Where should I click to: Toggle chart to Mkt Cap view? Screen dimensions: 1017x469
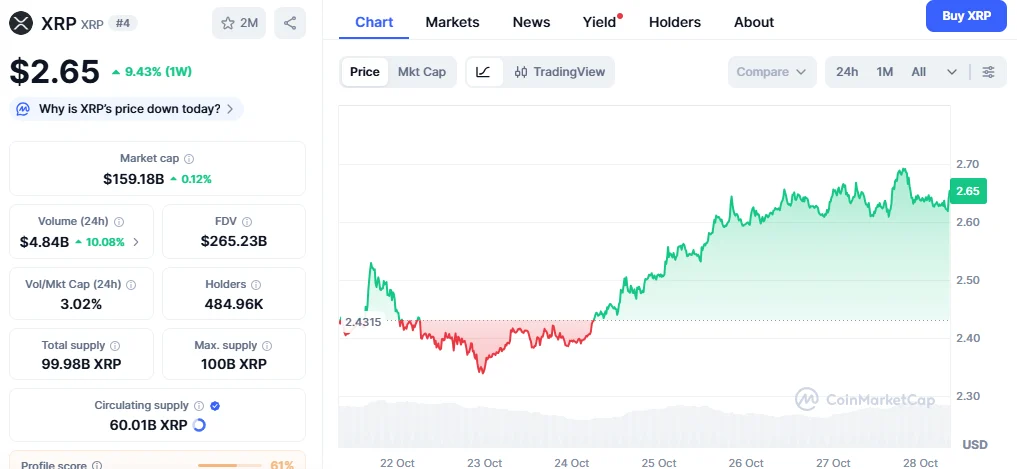[422, 72]
